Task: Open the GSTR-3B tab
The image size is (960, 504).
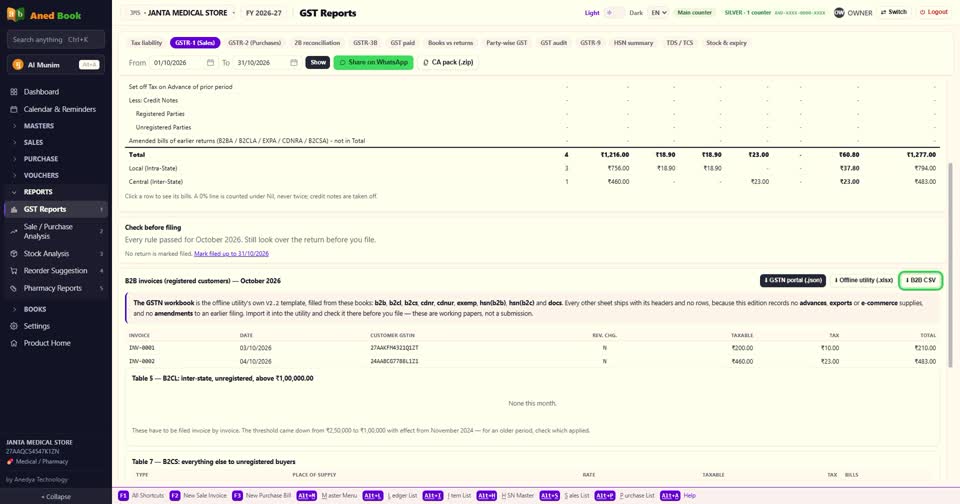Action: point(365,43)
